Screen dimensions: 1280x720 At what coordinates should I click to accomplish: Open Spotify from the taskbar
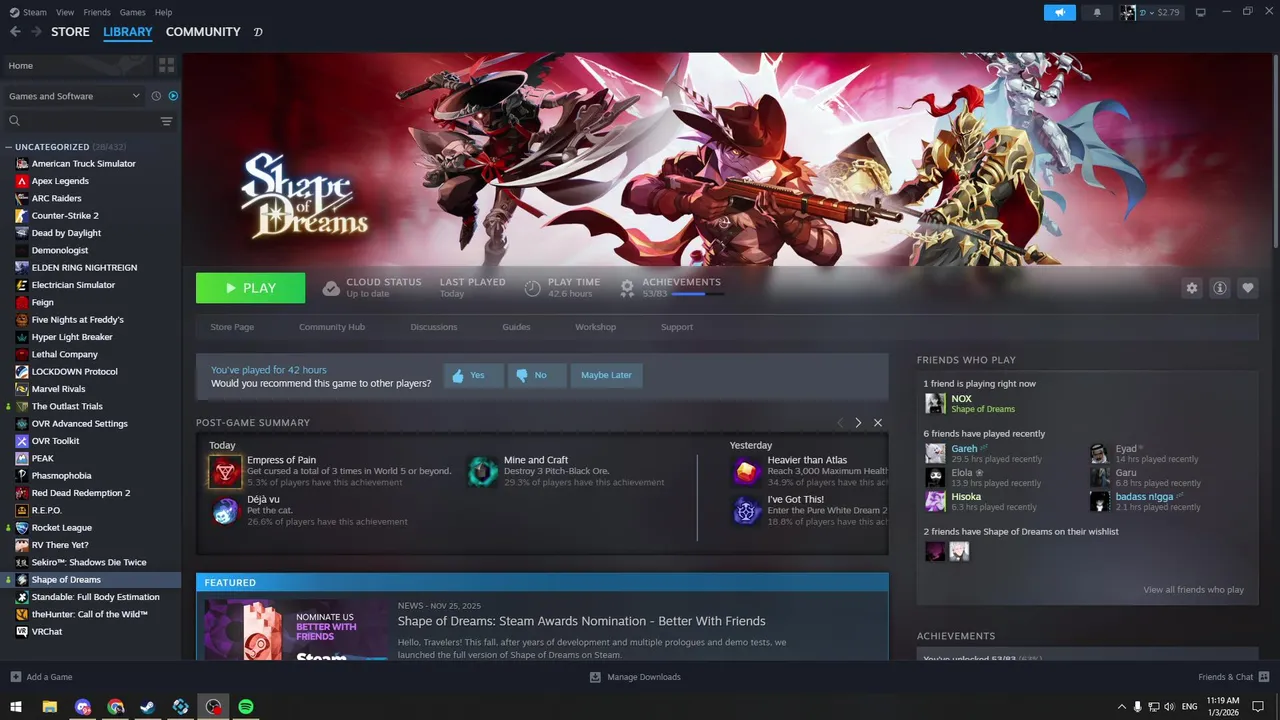[x=246, y=707]
